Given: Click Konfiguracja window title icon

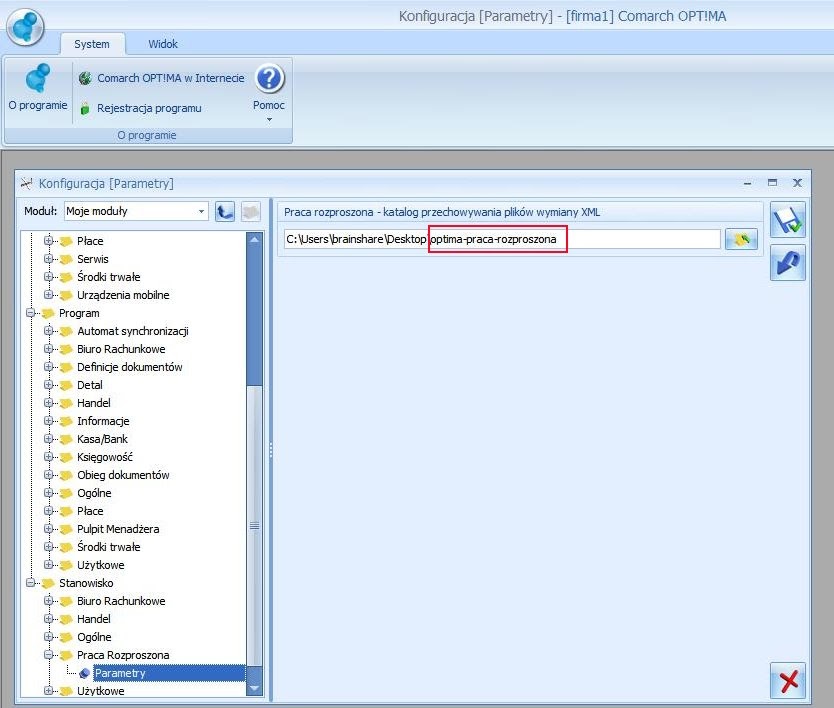Looking at the screenshot, I should tap(26, 184).
